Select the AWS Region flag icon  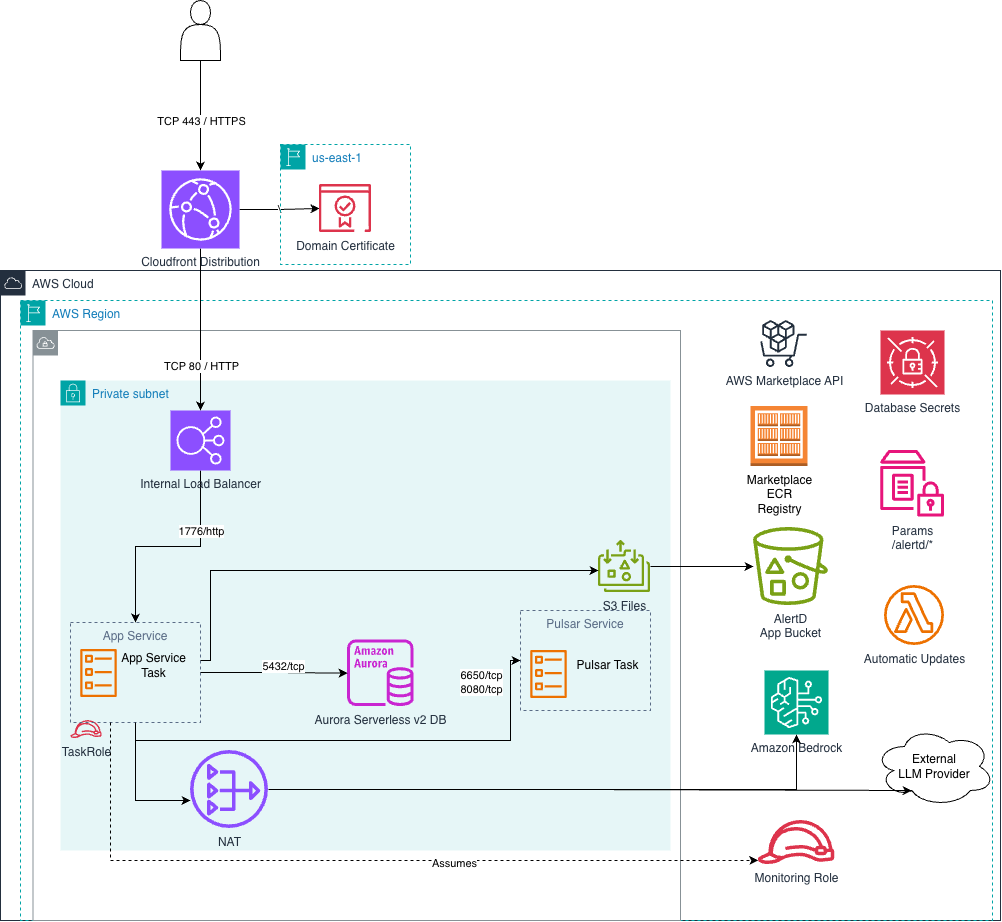coord(33,313)
